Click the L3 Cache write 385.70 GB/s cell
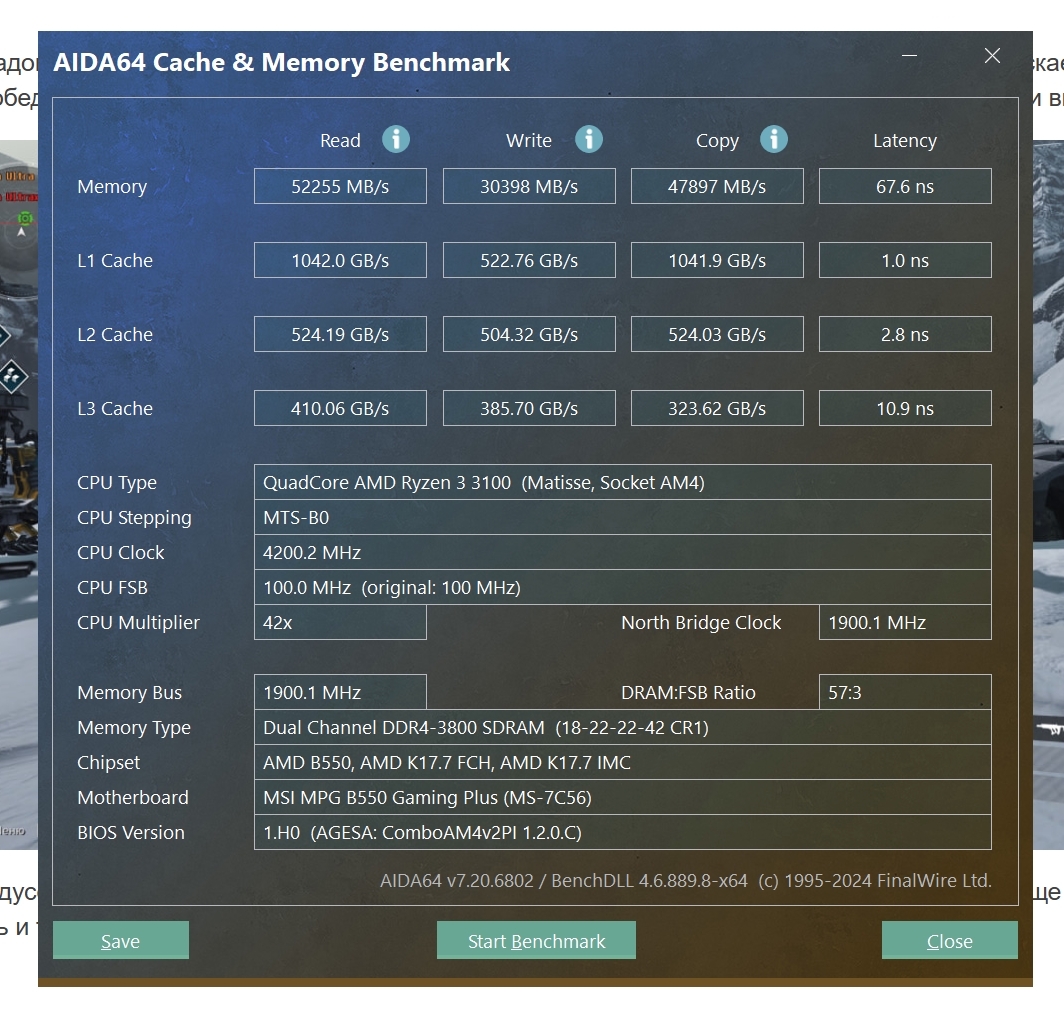 coord(529,408)
